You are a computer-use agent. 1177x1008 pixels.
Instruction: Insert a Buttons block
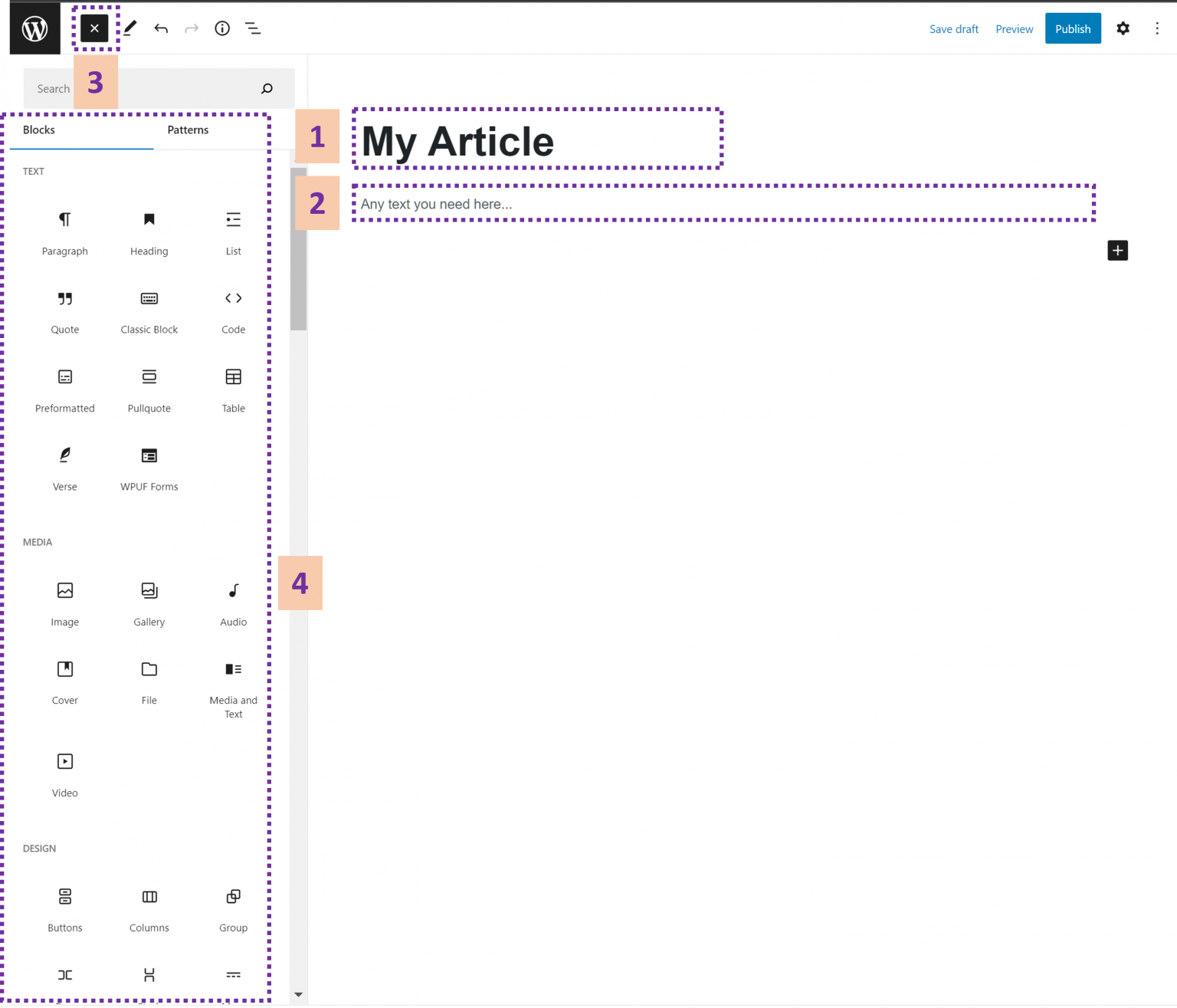point(65,911)
